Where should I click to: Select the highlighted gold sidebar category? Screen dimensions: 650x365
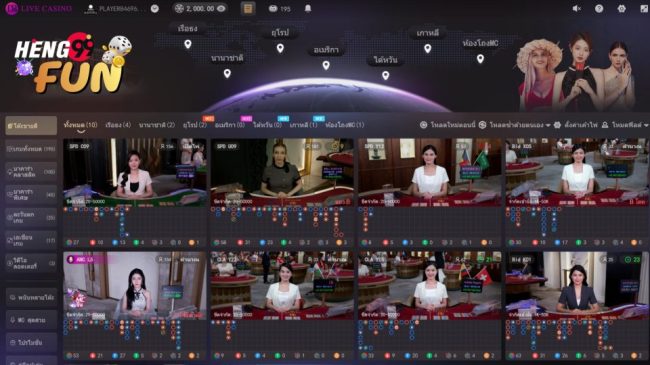31,126
